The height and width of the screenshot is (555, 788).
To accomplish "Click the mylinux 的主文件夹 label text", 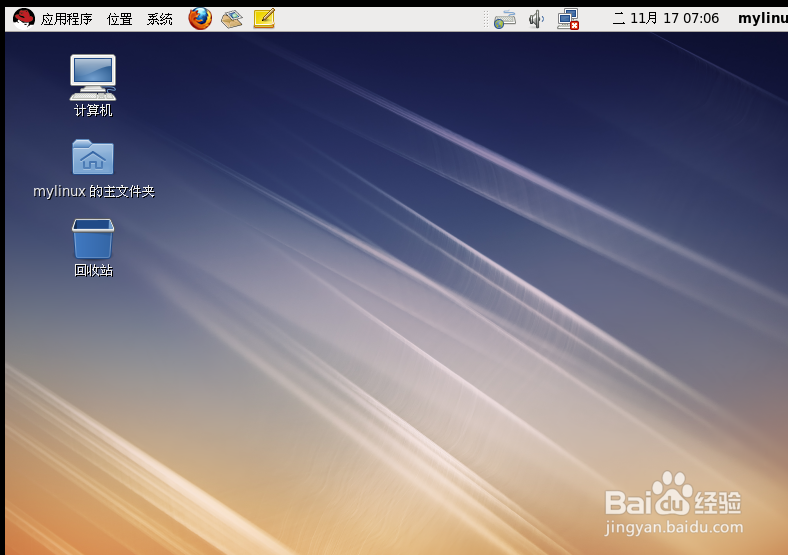I will tap(93, 191).
